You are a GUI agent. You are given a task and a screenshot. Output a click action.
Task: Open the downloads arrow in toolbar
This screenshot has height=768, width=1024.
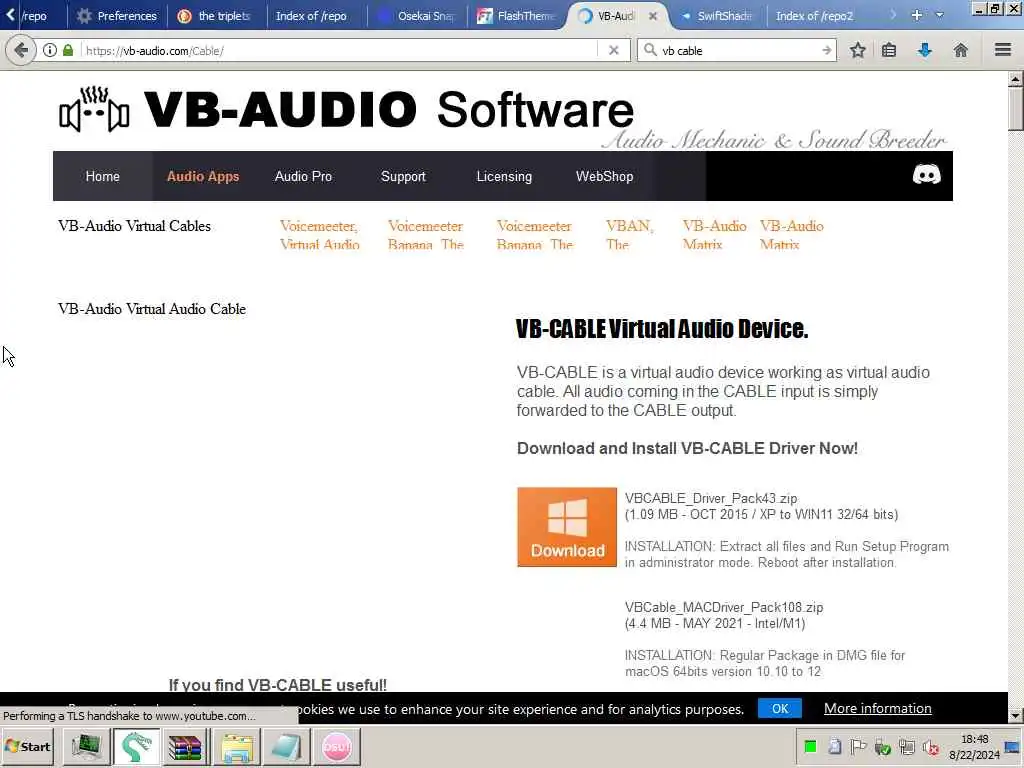[925, 50]
